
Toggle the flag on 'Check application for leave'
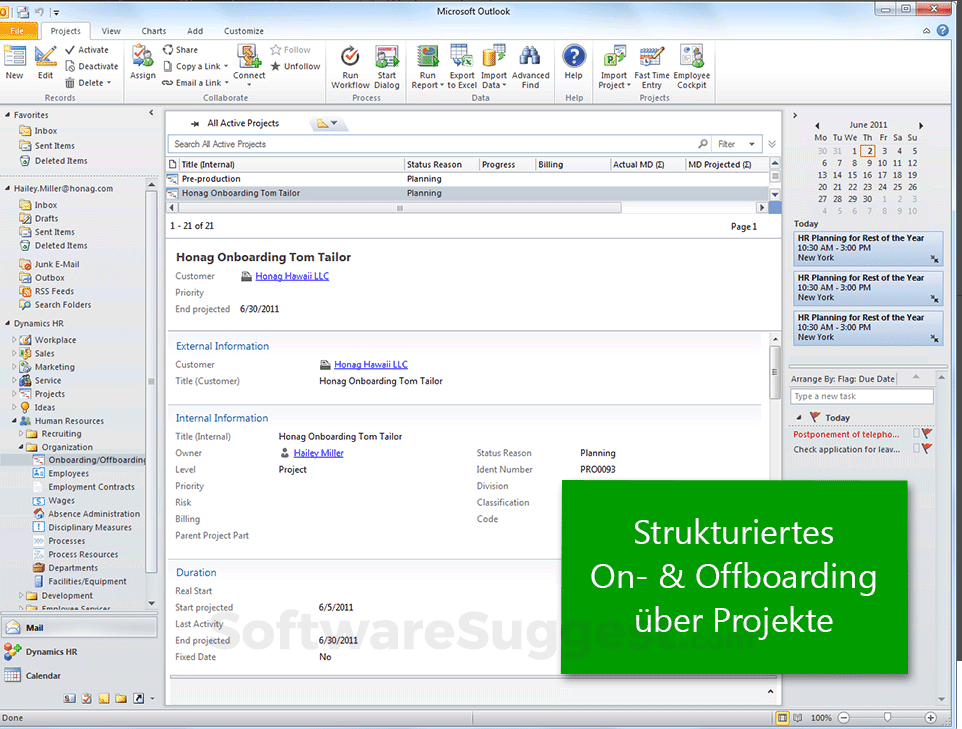[x=925, y=449]
